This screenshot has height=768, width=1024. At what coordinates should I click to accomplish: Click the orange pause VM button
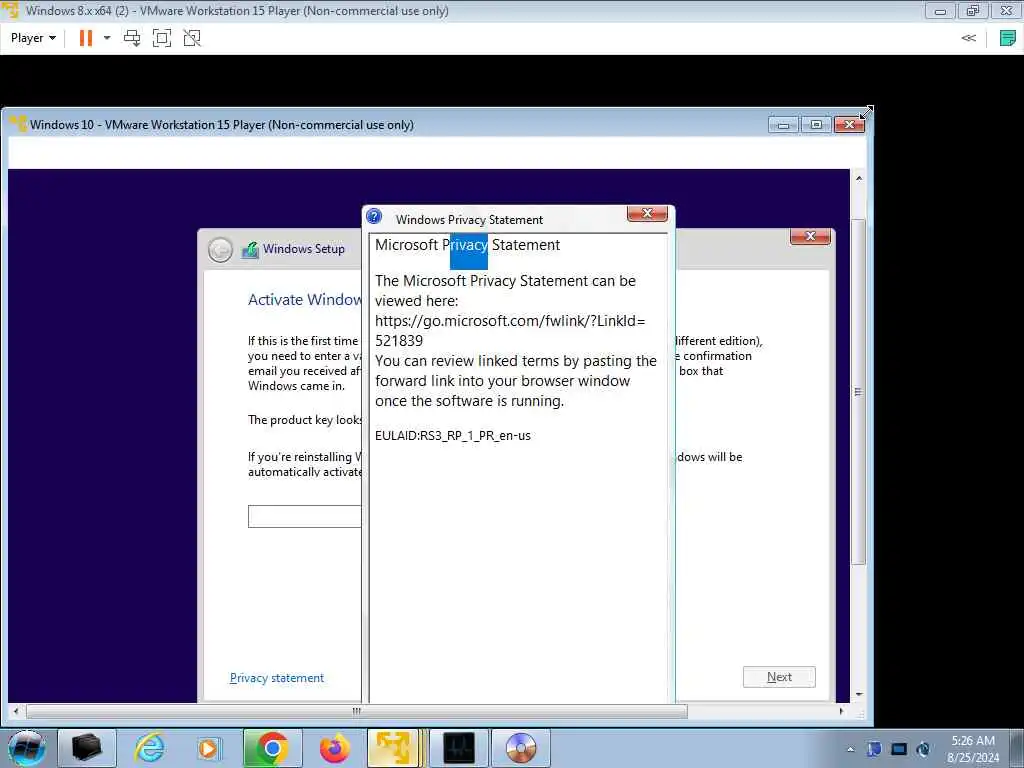(x=86, y=38)
